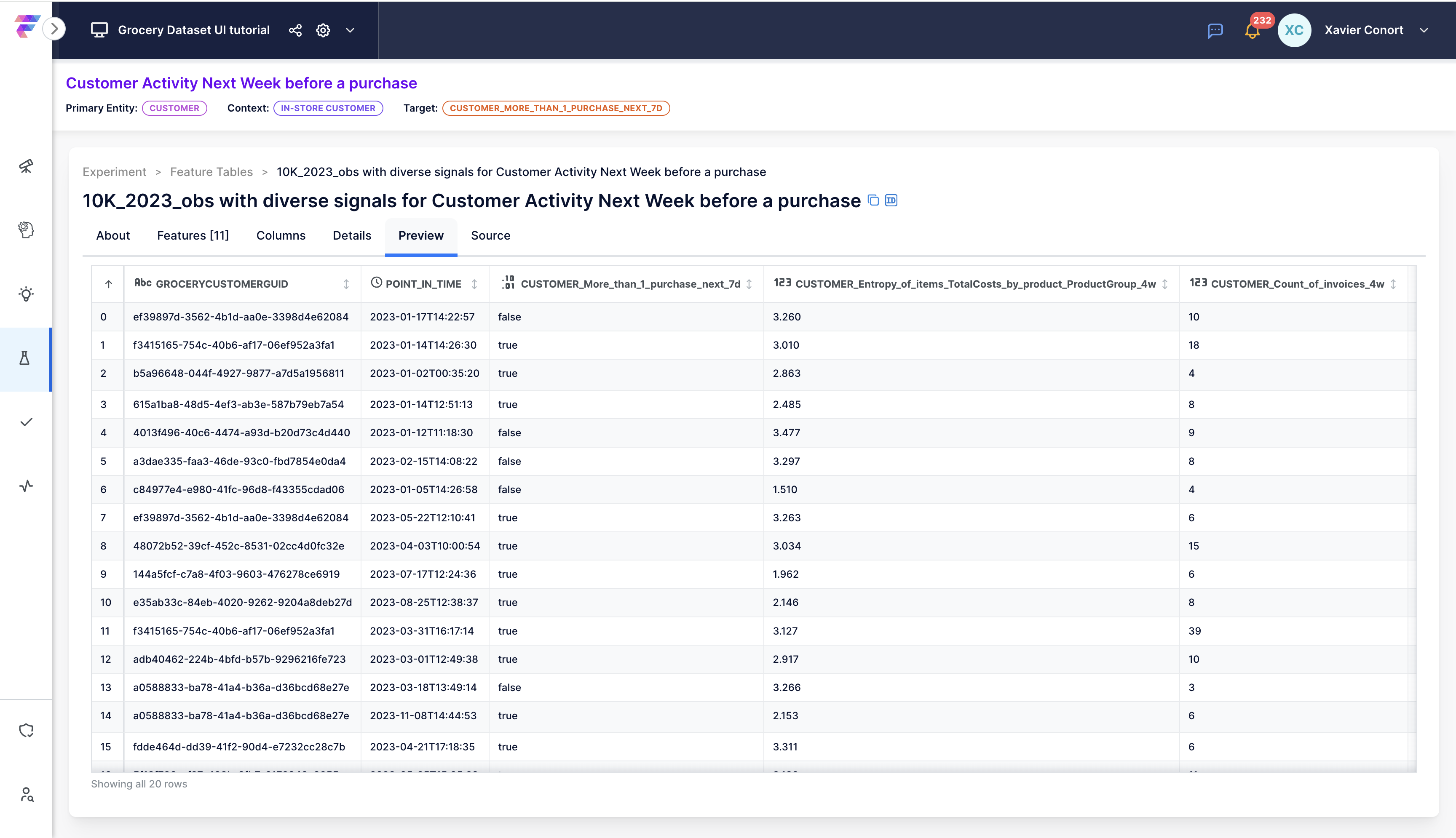Screen dimensions: 1456x838
Task: Expand the Xavier Conort user menu chevron
Action: coord(1424,30)
